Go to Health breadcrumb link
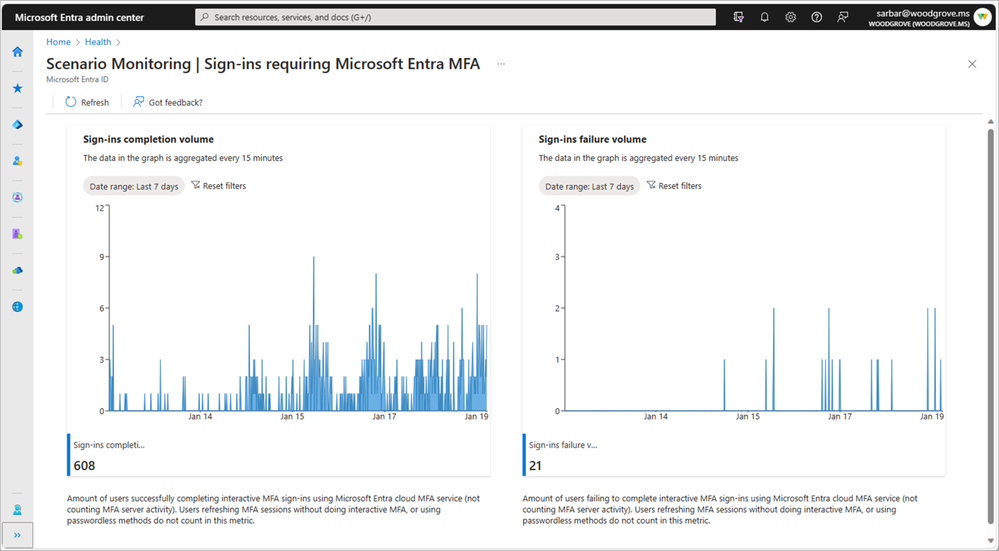Viewport: 999px width, 551px height. click(x=98, y=42)
